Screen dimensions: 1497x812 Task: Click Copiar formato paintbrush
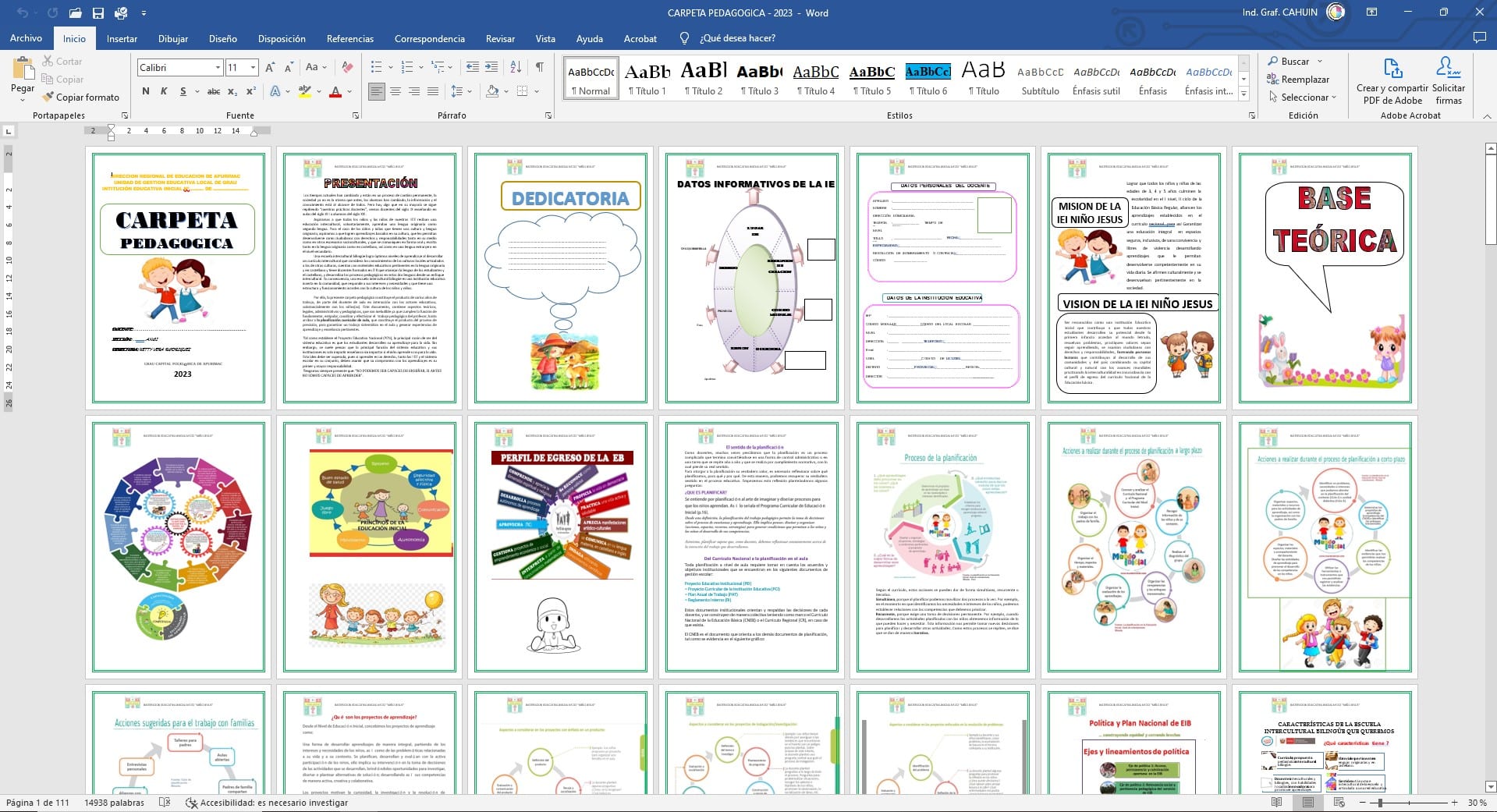coord(81,98)
